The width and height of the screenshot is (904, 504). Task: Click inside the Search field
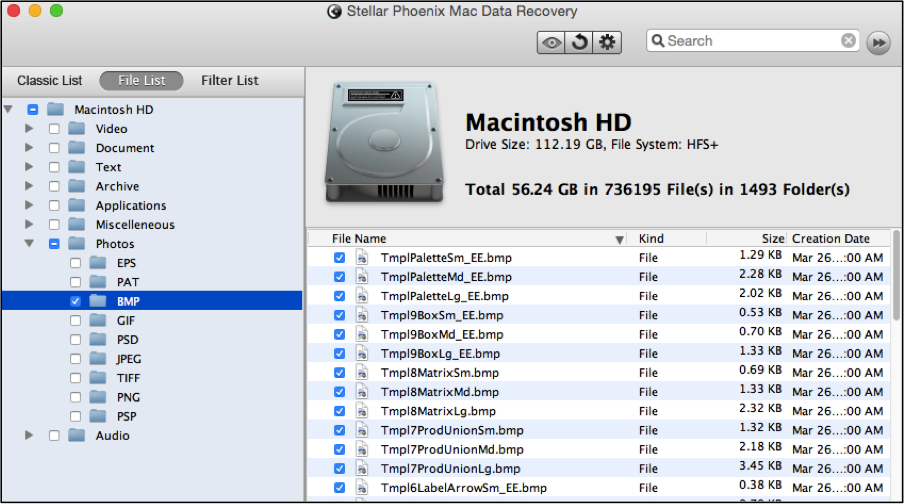752,41
